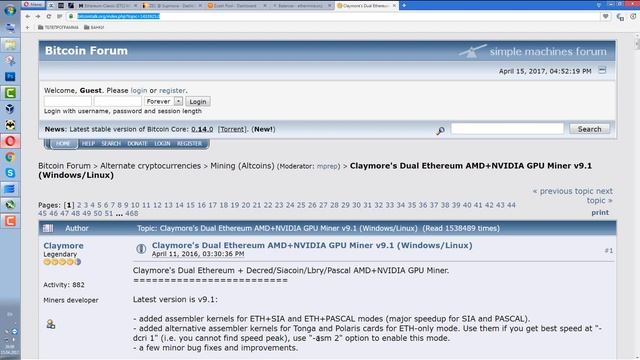Open the Torrent link

click(232, 129)
